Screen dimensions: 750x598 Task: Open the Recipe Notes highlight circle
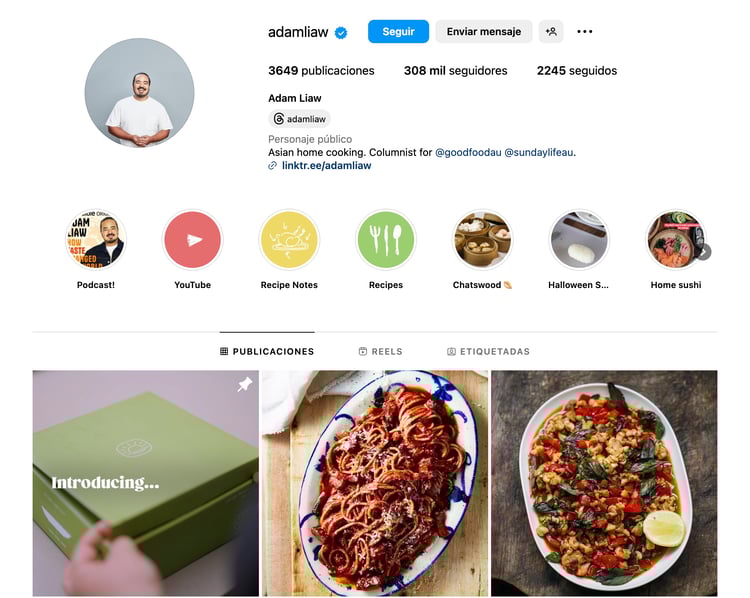click(289, 239)
